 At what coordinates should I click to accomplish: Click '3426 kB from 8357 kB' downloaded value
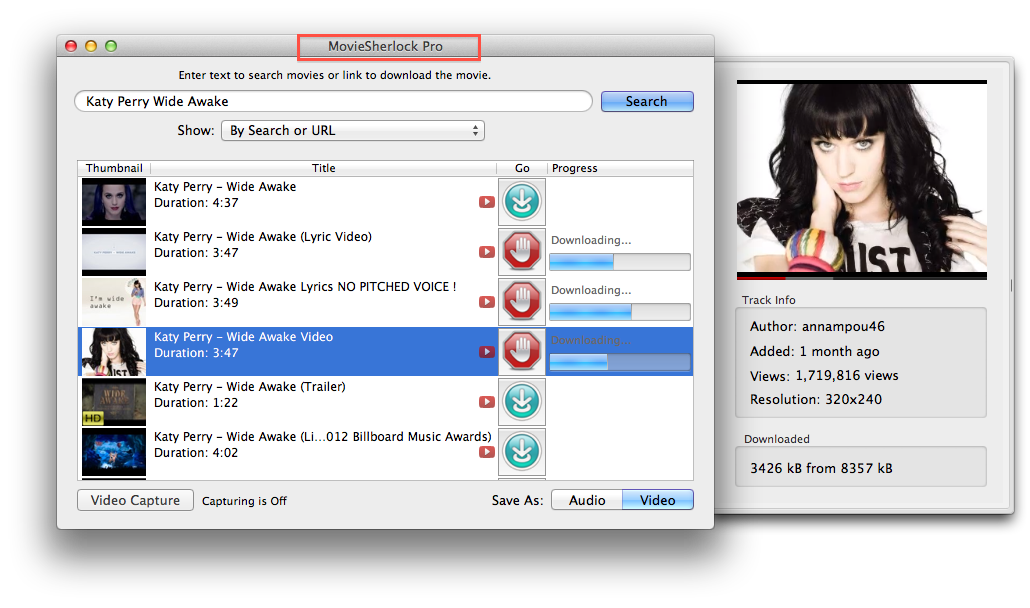click(x=821, y=468)
